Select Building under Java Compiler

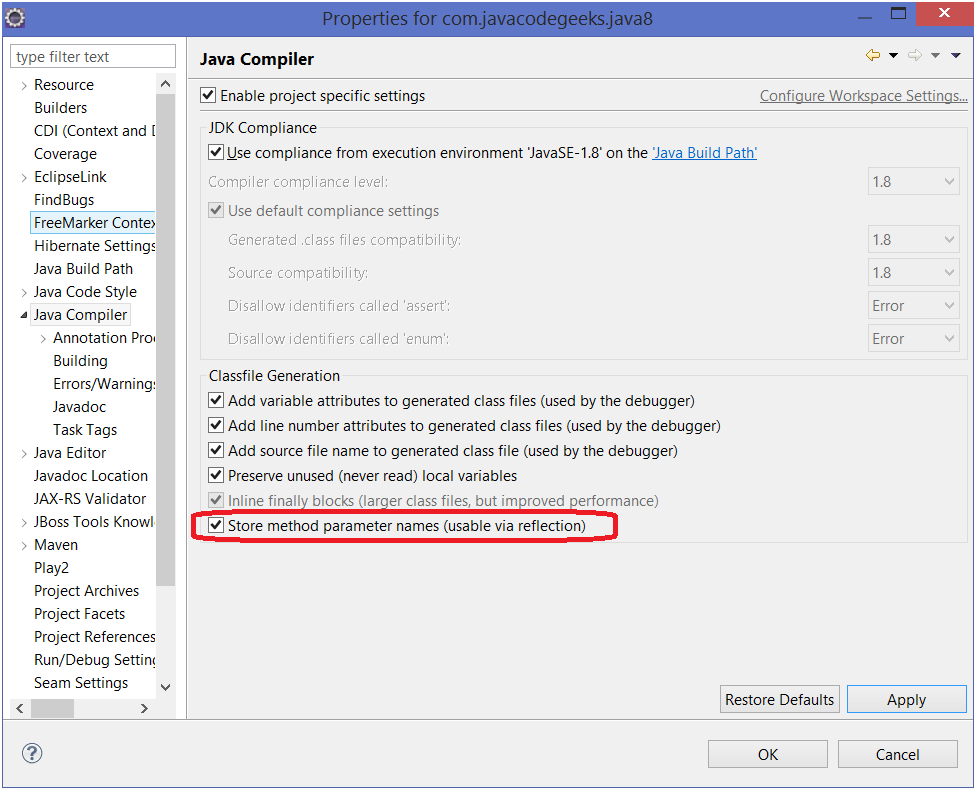[x=80, y=361]
